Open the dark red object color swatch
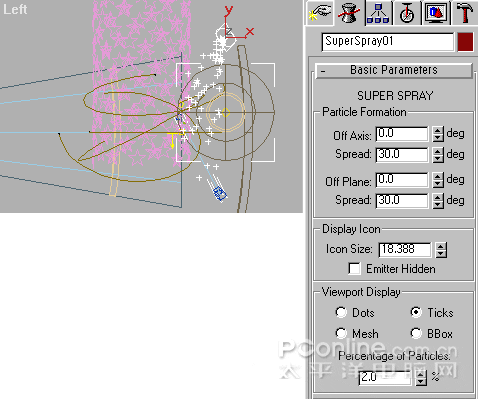The width and height of the screenshot is (478, 399). pyautogui.click(x=465, y=42)
